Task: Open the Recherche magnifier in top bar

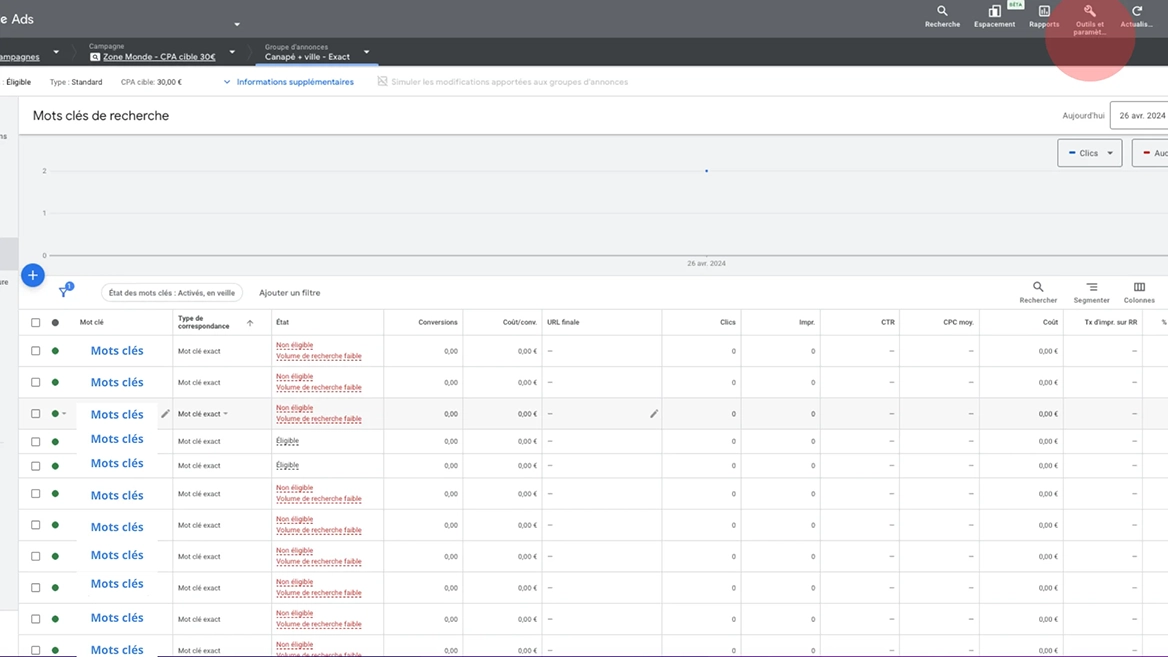Action: tap(942, 11)
